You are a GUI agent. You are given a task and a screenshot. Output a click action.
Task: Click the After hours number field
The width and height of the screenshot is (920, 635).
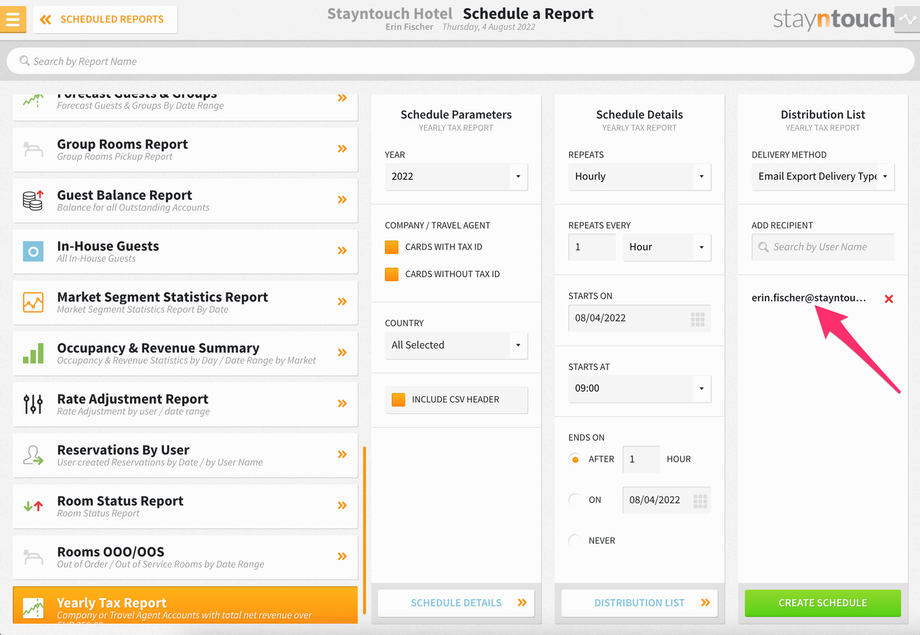[x=641, y=460]
